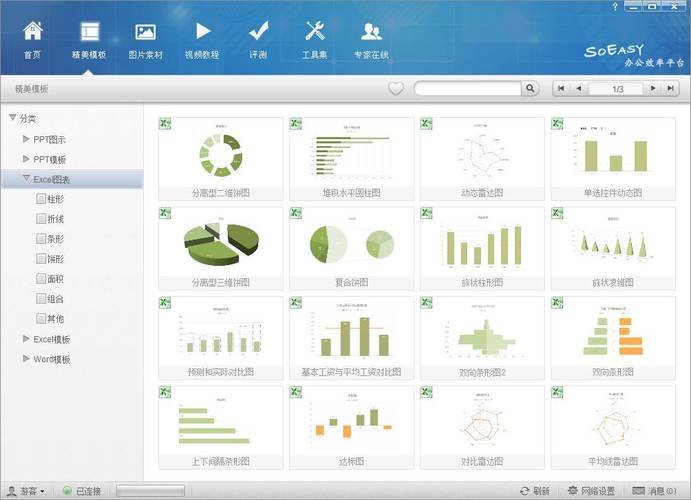The height and width of the screenshot is (500, 691).
Task: Check the 柱形 category box
Action: 41,199
